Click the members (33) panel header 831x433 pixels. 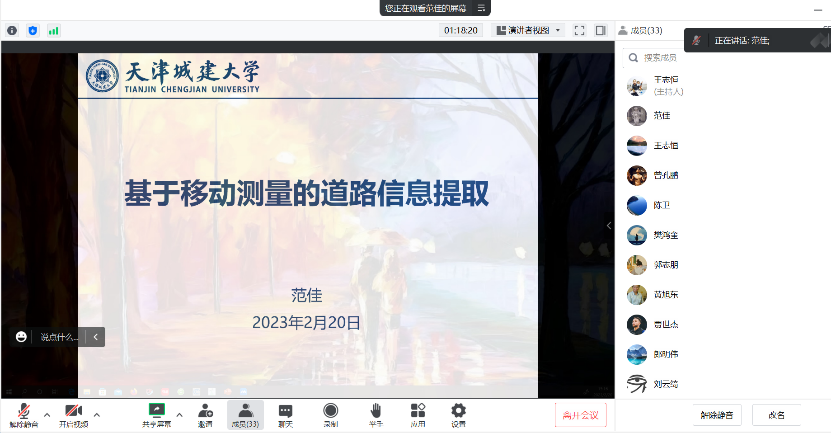tap(640, 31)
